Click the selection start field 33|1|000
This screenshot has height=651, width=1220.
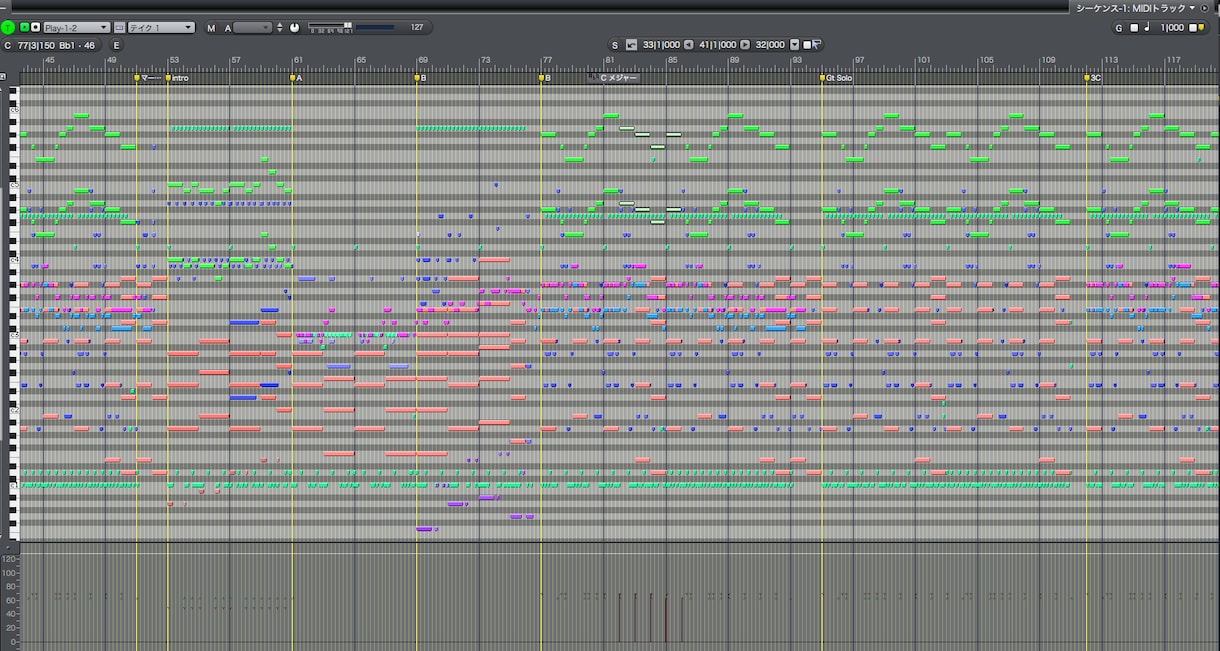tap(661, 45)
